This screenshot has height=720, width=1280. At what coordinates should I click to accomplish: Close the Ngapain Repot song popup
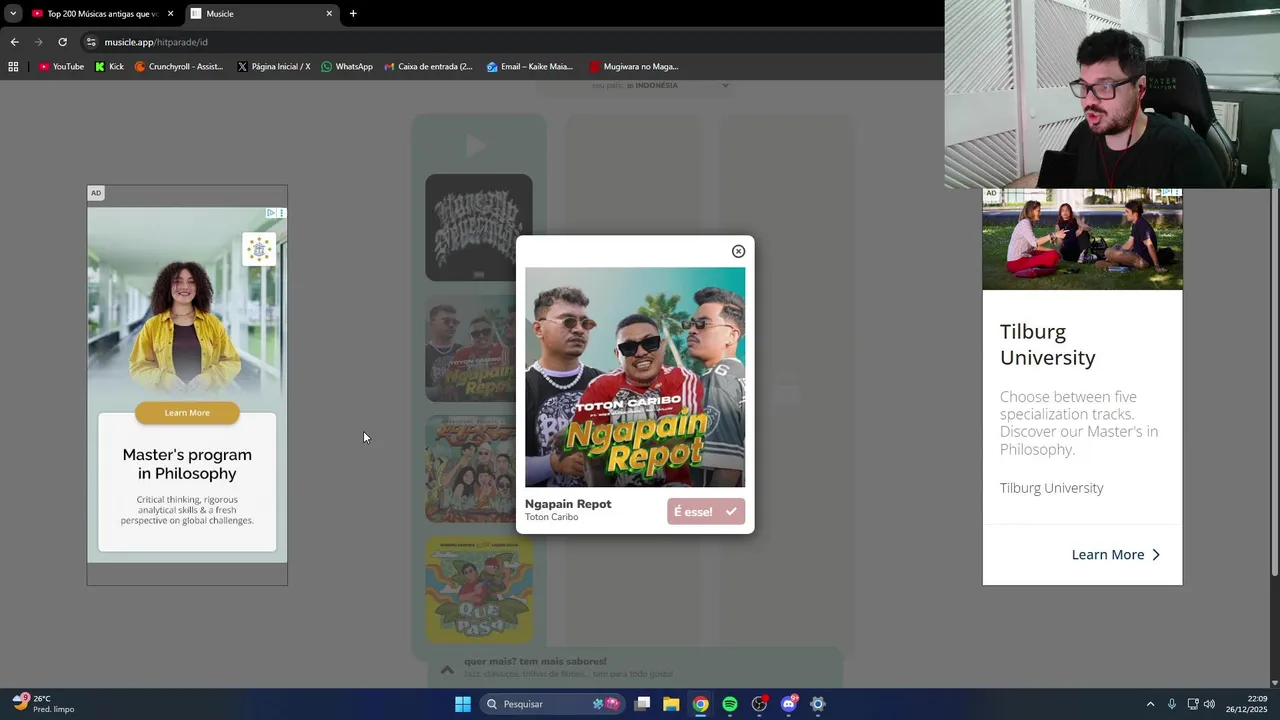[738, 251]
